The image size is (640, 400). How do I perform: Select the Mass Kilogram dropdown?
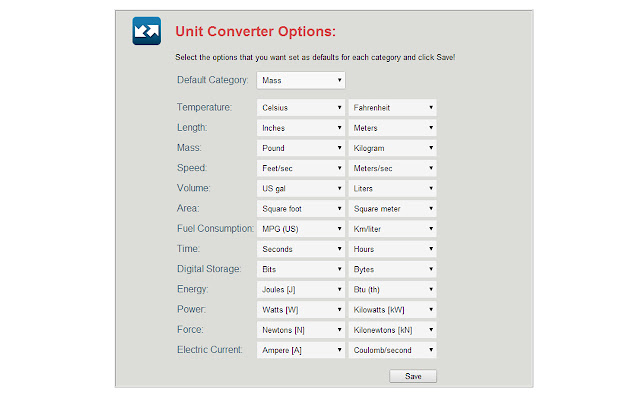tap(392, 148)
